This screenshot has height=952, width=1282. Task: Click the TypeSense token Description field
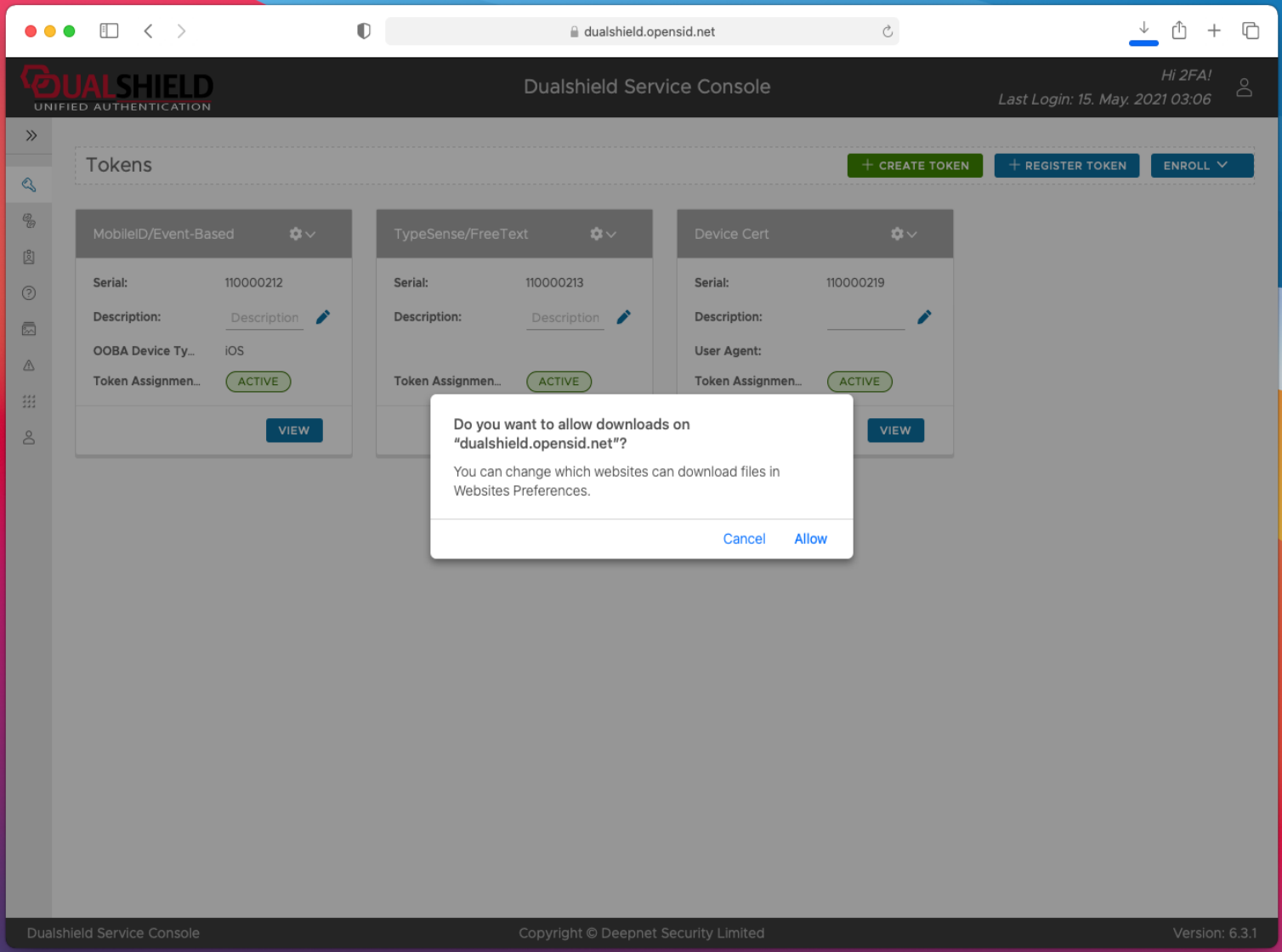[564, 318]
